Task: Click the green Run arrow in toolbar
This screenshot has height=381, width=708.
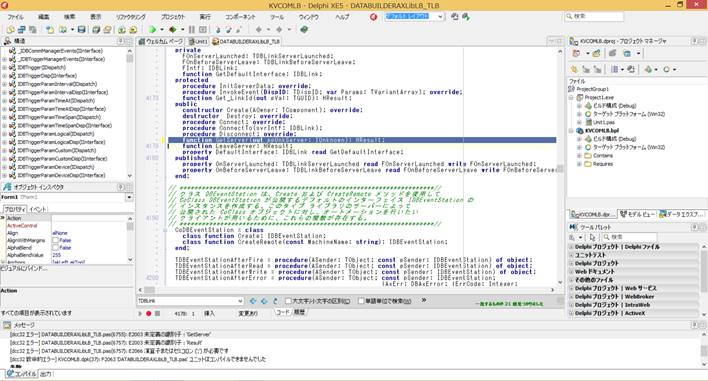Action: (152, 30)
